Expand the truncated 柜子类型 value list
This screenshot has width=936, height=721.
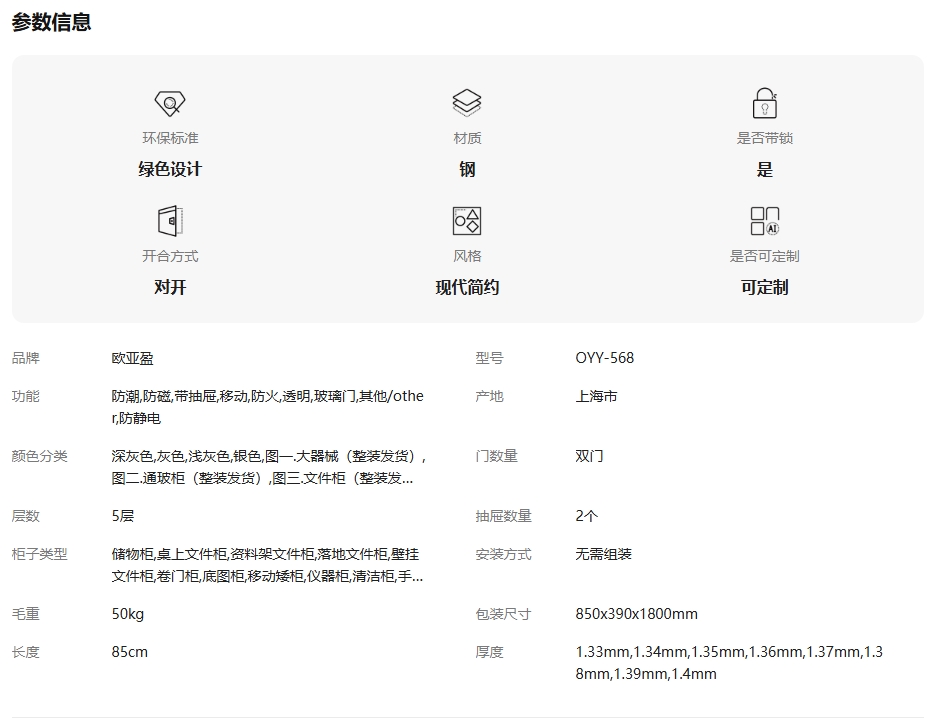[267, 565]
